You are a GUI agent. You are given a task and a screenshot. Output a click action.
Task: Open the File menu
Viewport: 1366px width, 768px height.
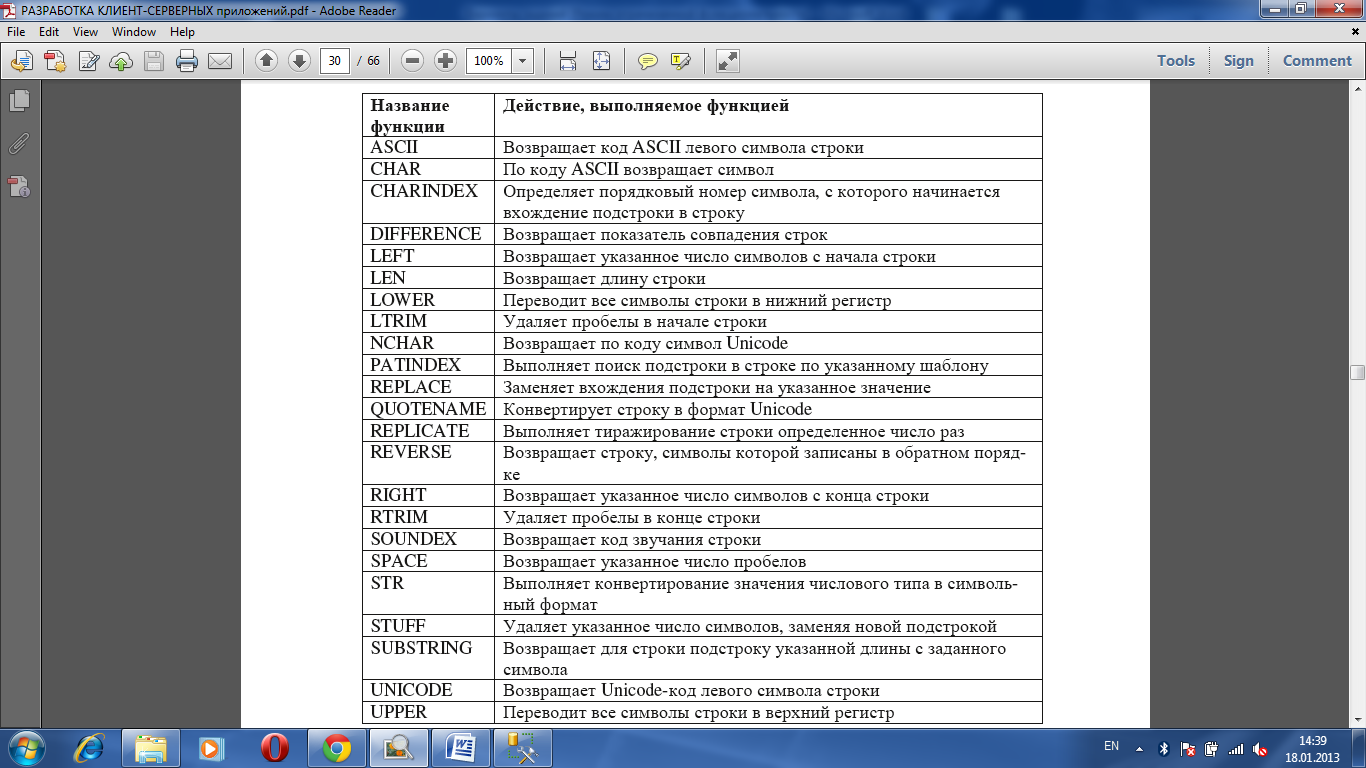(x=16, y=32)
